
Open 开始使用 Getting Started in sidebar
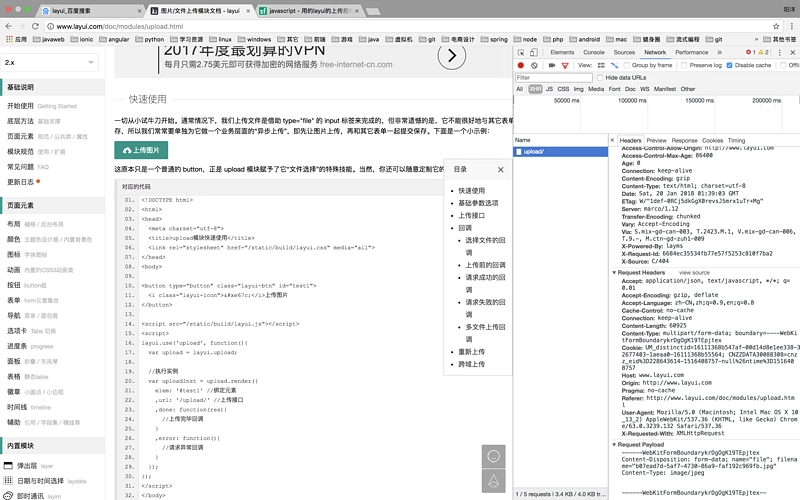42,106
